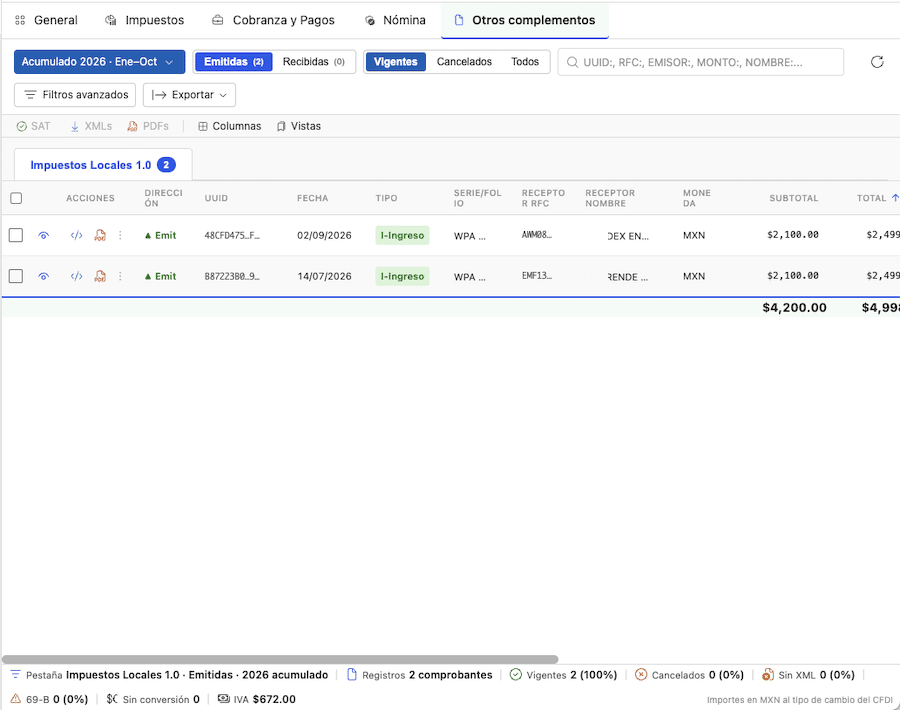The image size is (900, 710).
Task: Expand the Exportar dropdown
Action: (x=189, y=95)
